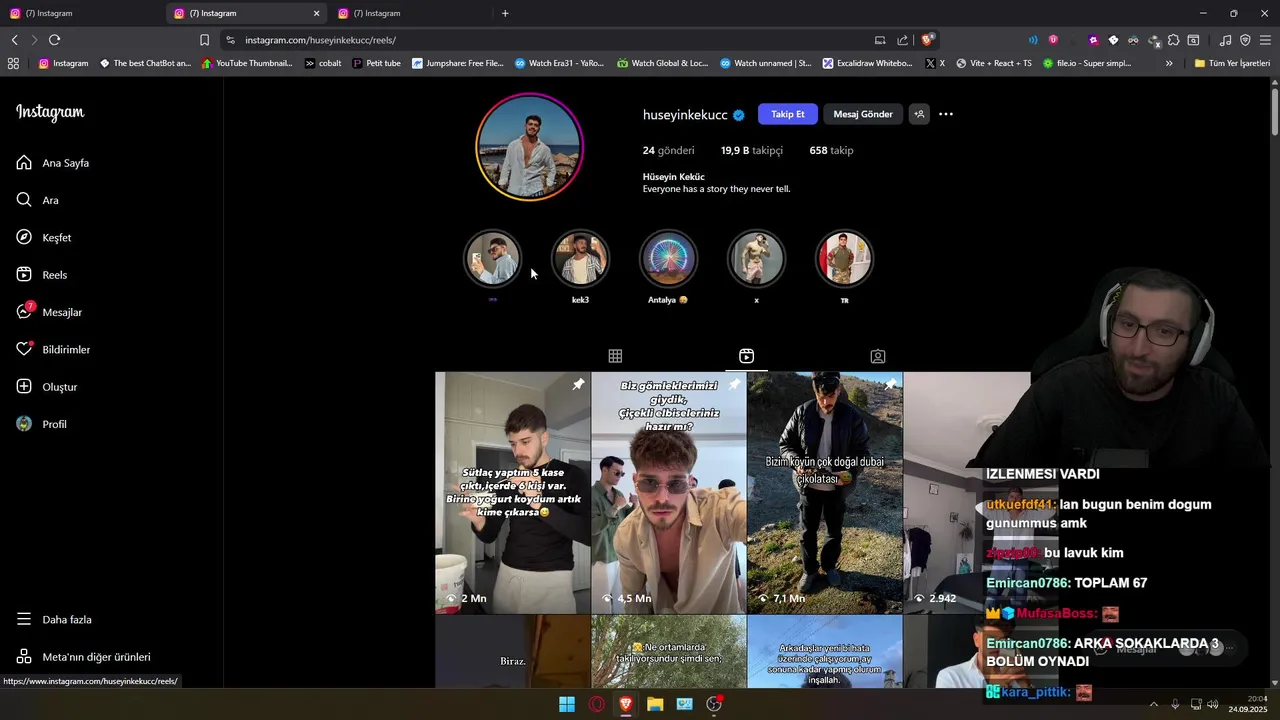Open the Brave VPN shield icon
This screenshot has width=1280, height=720.
(x=1245, y=40)
